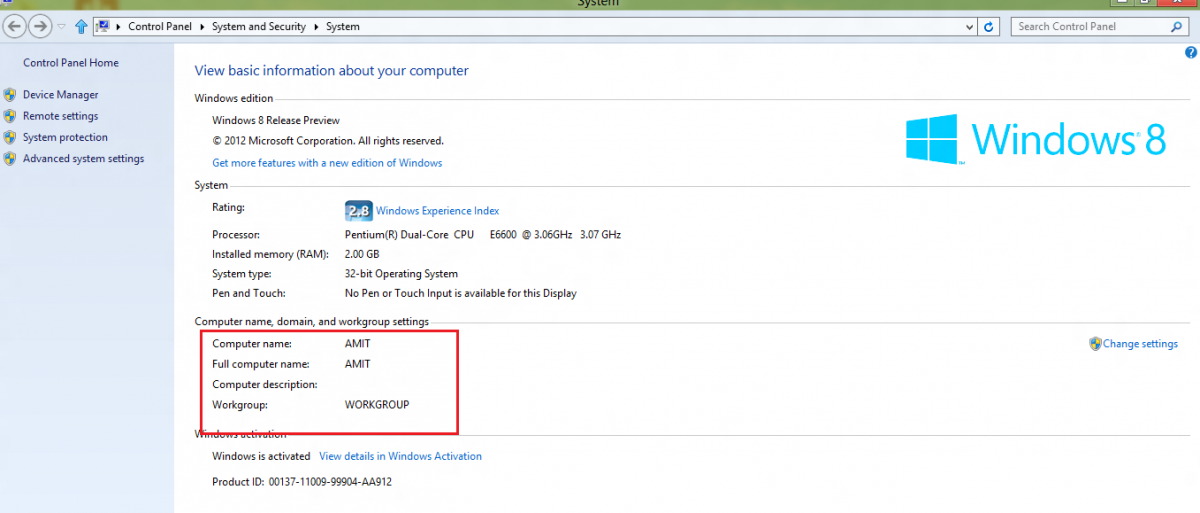Select Control Panel in the address breadcrumb
Image resolution: width=1200 pixels, height=513 pixels.
click(160, 27)
